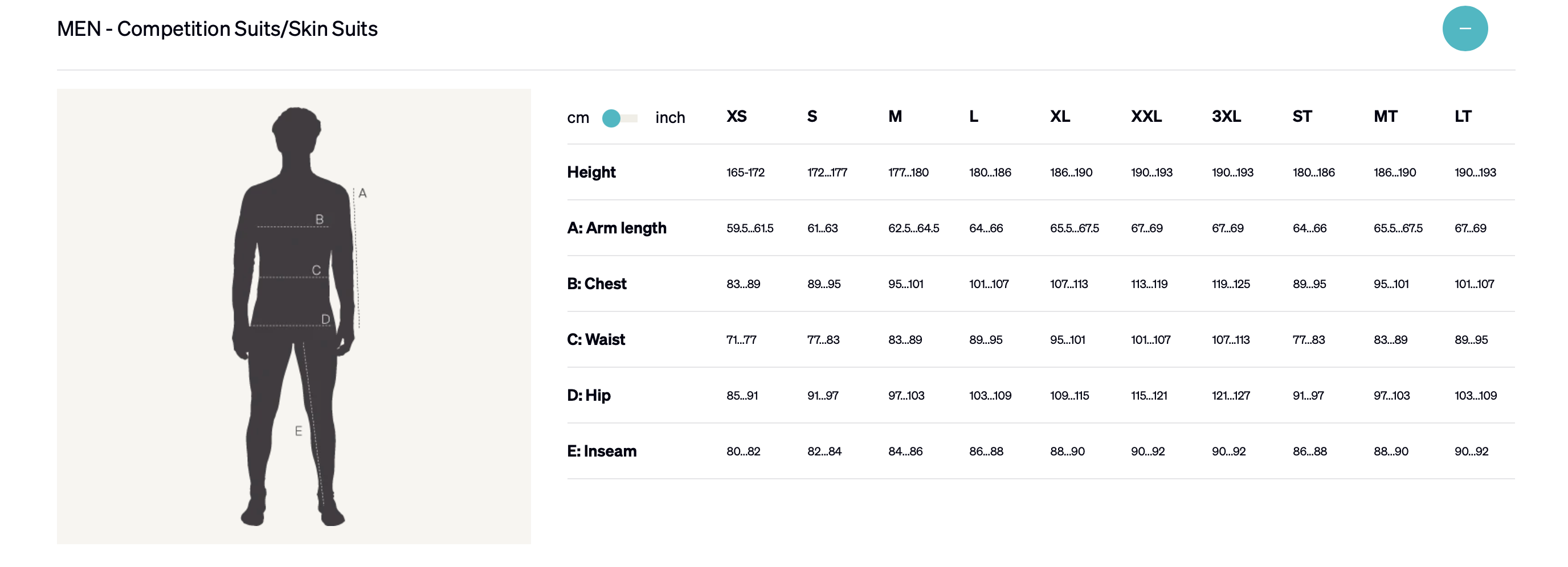Click the ST size column header
This screenshot has height=567, width=1568.
pos(1301,116)
